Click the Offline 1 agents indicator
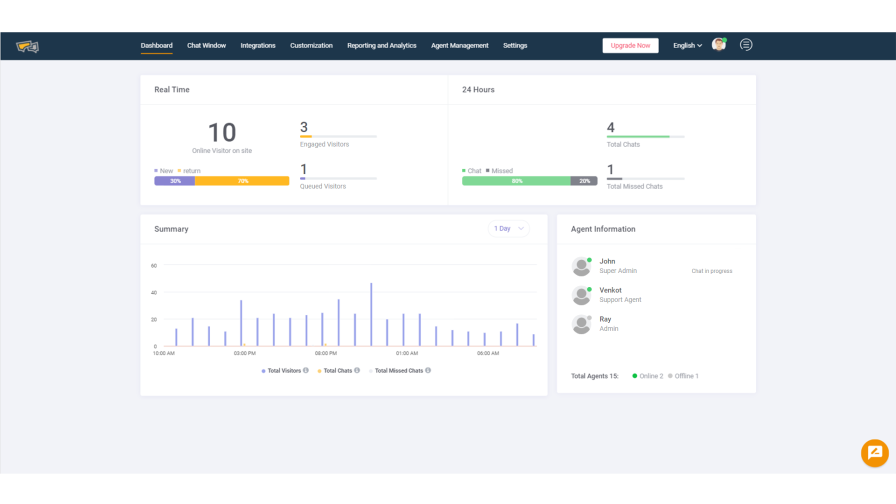 click(683, 376)
